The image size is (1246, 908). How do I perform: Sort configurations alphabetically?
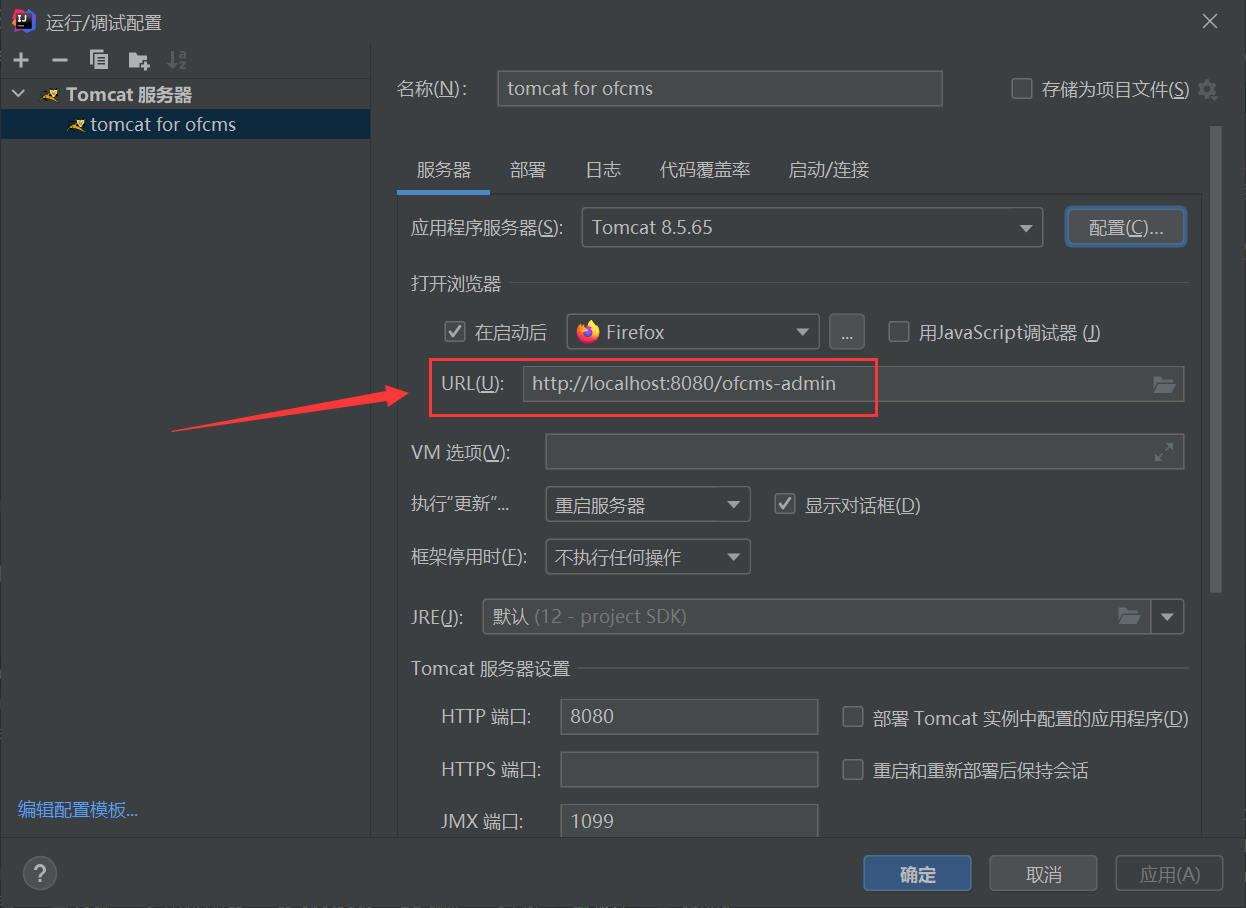tap(177, 60)
